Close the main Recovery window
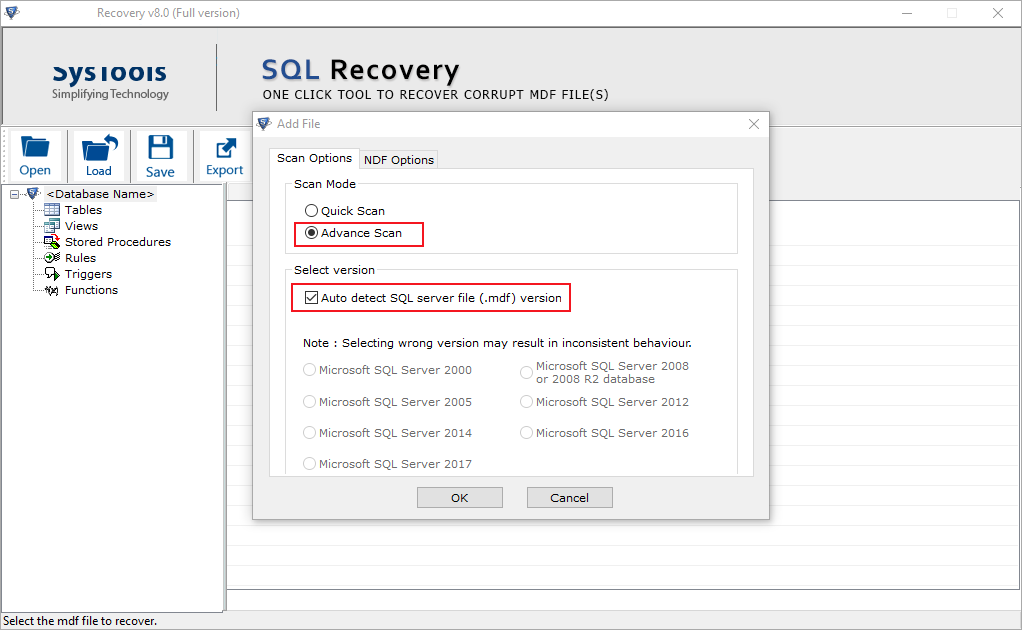The image size is (1022, 630). tap(998, 13)
